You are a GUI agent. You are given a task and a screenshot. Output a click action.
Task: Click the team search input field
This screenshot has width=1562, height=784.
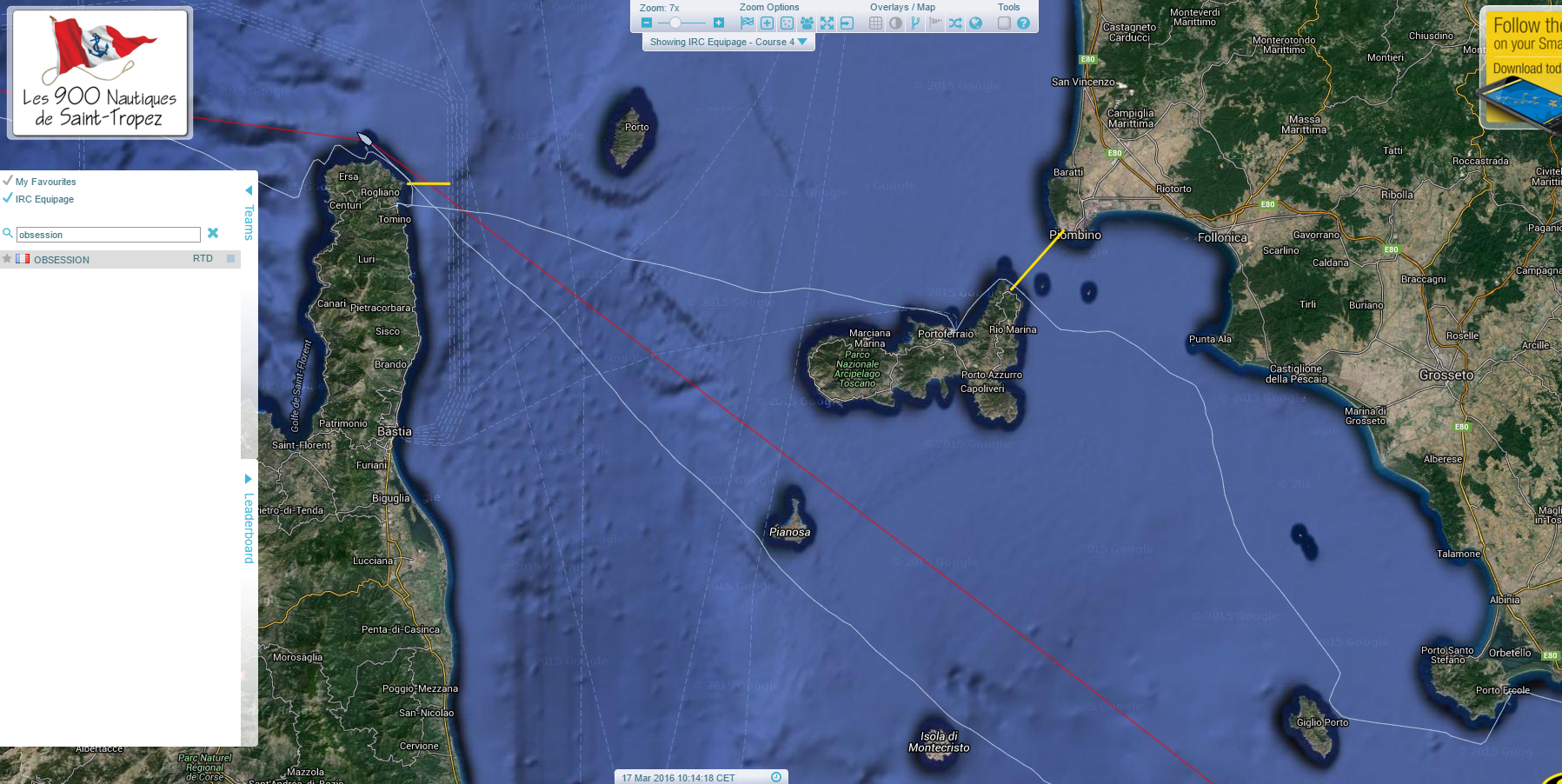109,235
